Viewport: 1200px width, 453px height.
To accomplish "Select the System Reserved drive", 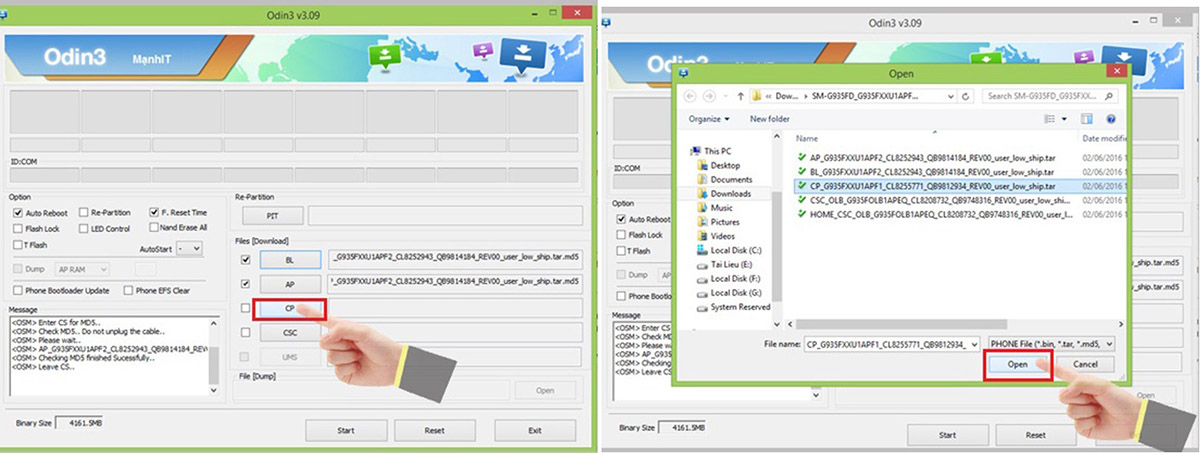I will tap(732, 307).
